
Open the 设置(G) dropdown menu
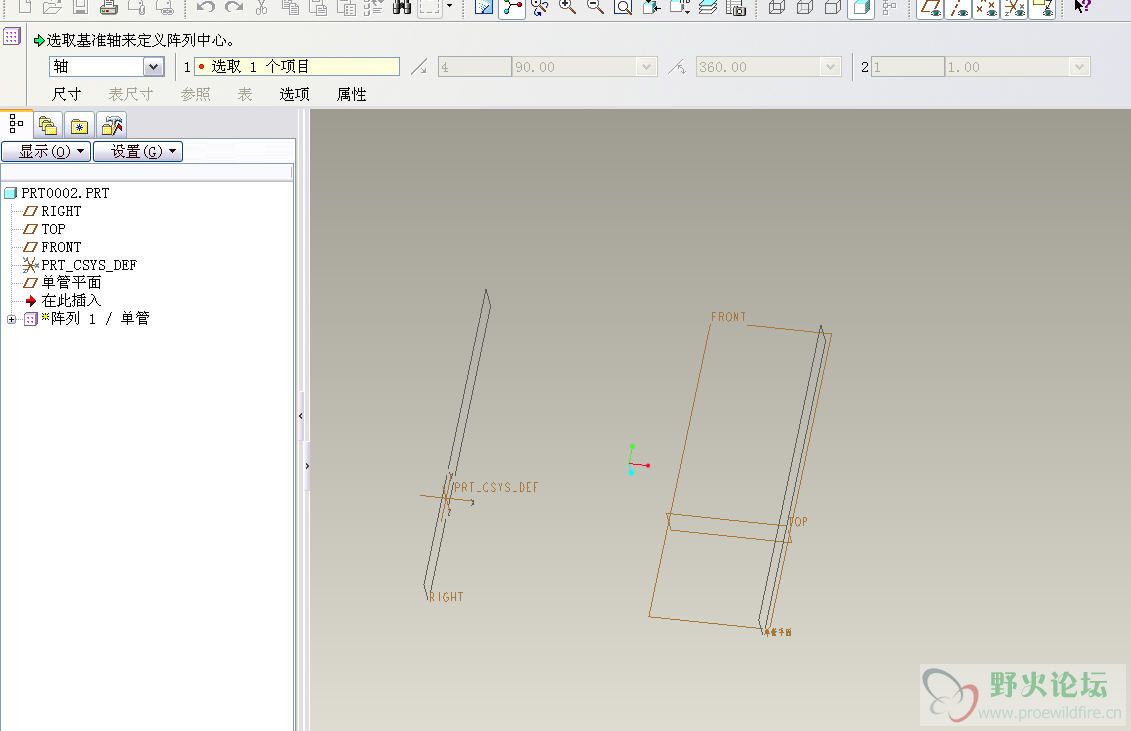138,152
